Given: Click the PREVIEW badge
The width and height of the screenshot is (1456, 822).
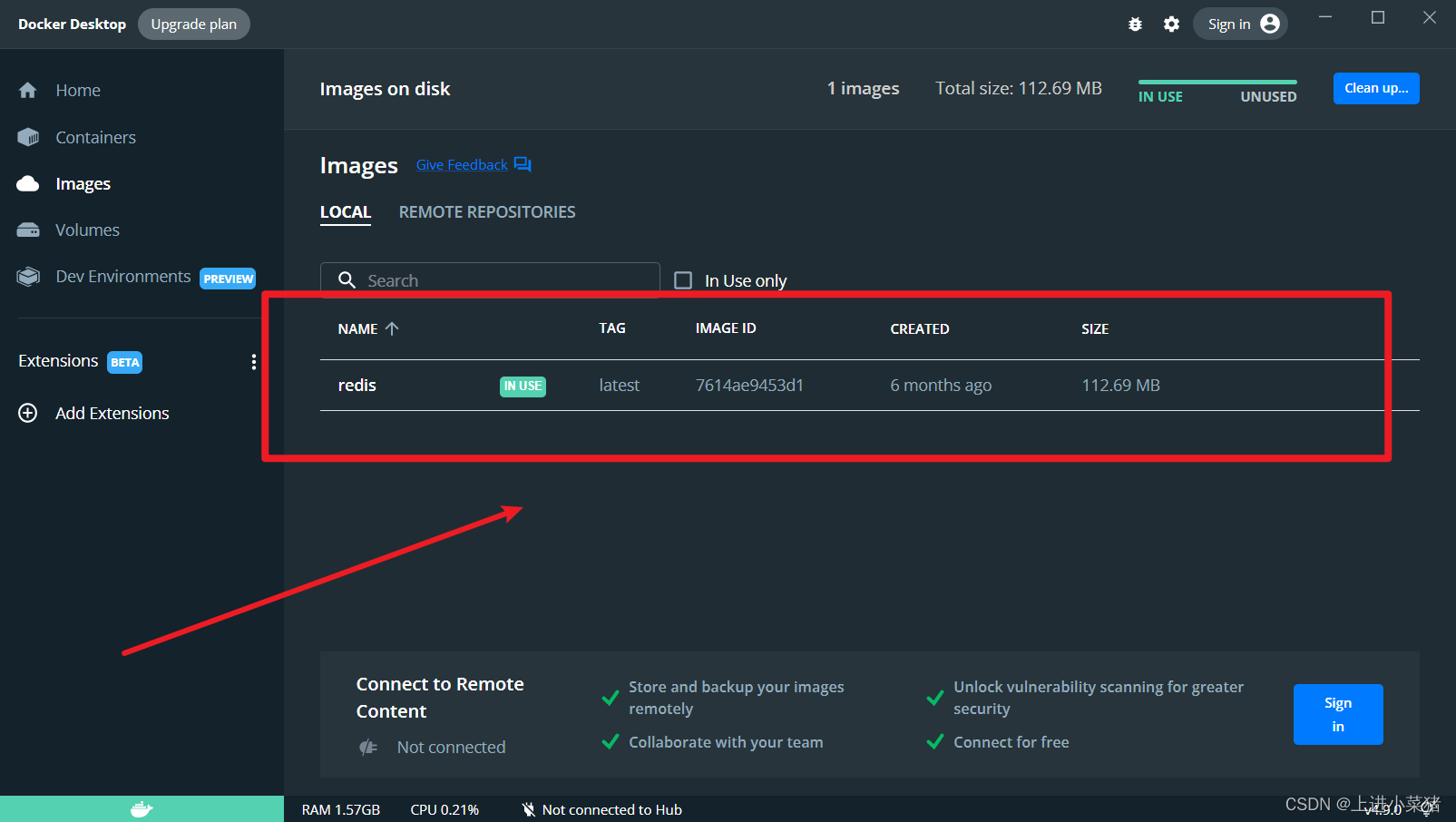Looking at the screenshot, I should 228,279.
